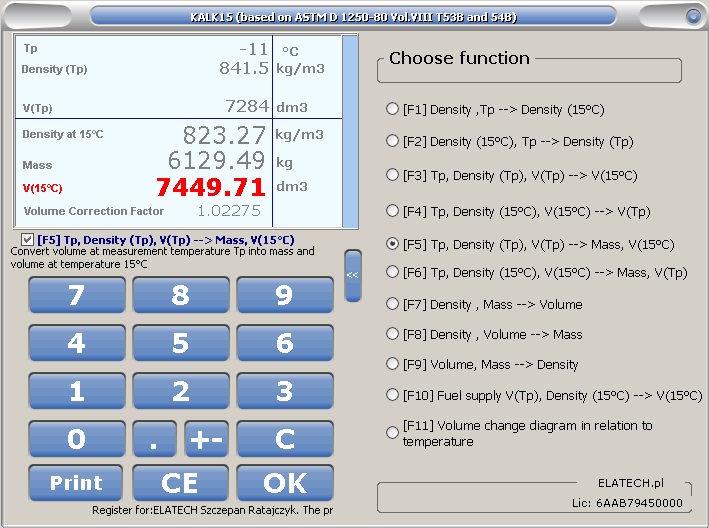Confirm with the OK button
709x528 pixels.
(285, 483)
